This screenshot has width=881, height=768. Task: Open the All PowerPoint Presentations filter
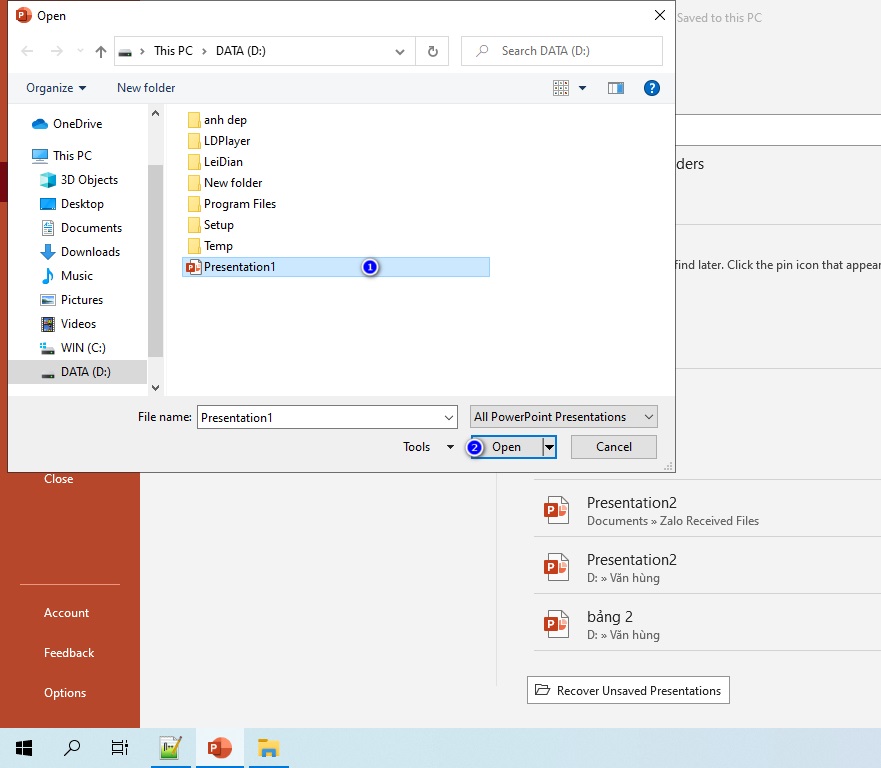tap(563, 417)
